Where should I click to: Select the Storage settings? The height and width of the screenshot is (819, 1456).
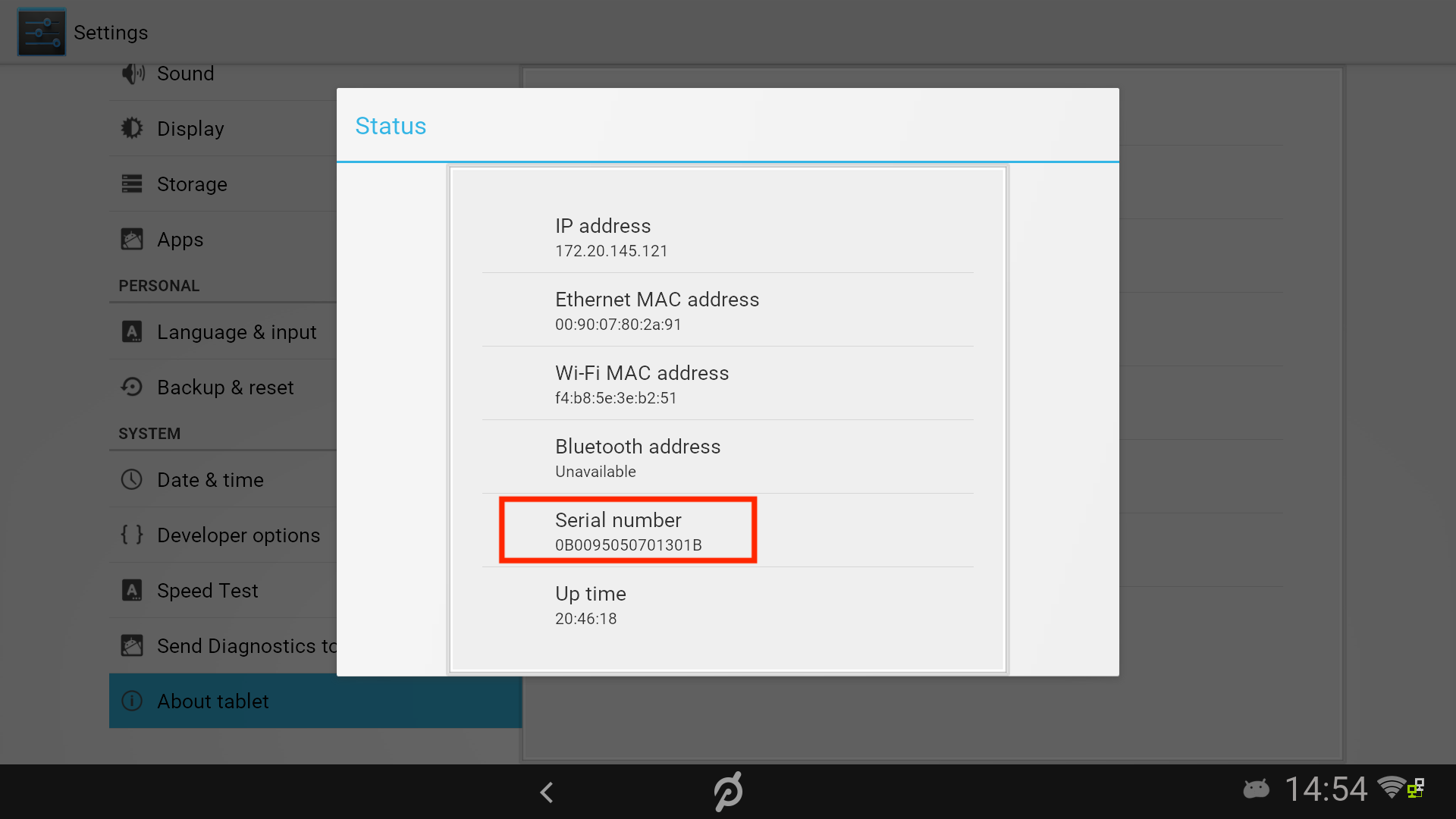191,184
